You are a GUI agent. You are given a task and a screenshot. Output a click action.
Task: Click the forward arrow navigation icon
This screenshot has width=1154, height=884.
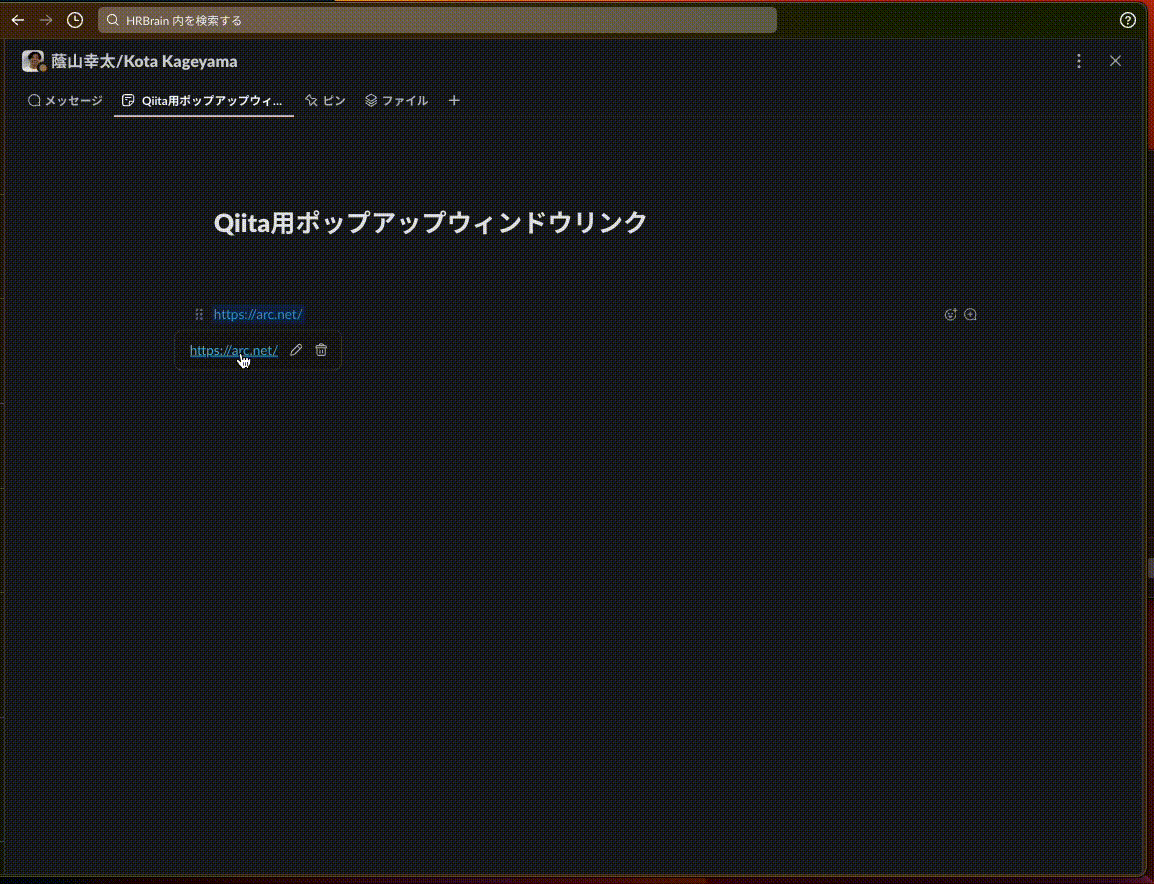click(46, 19)
